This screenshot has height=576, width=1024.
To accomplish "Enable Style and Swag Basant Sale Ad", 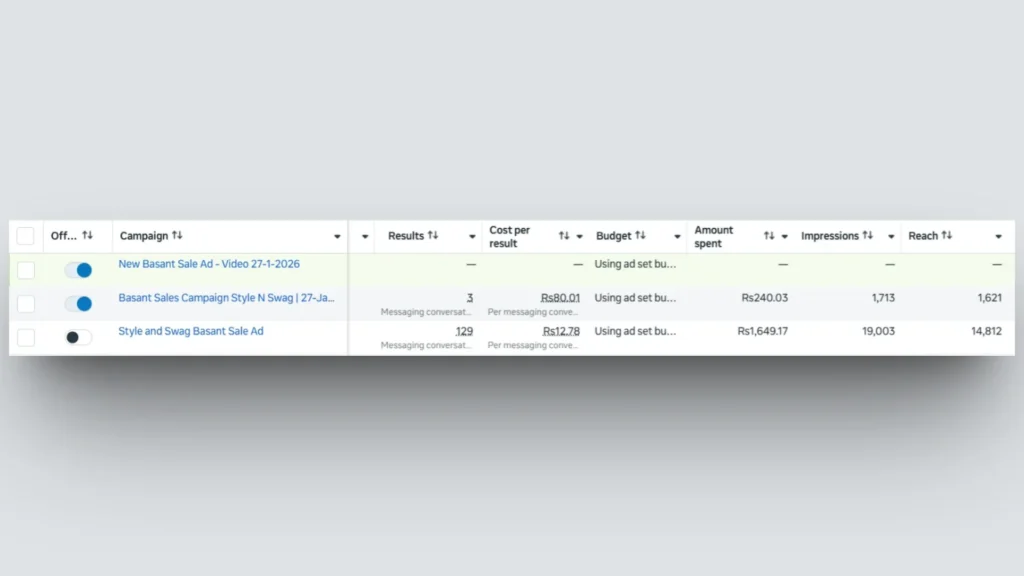I will tap(78, 337).
